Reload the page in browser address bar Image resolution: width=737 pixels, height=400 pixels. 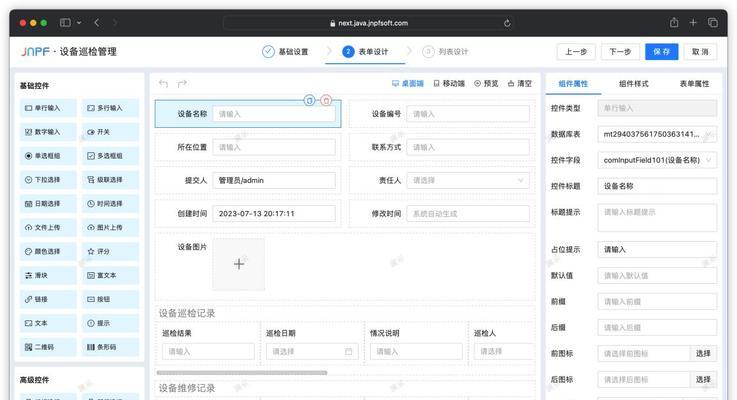(x=507, y=23)
